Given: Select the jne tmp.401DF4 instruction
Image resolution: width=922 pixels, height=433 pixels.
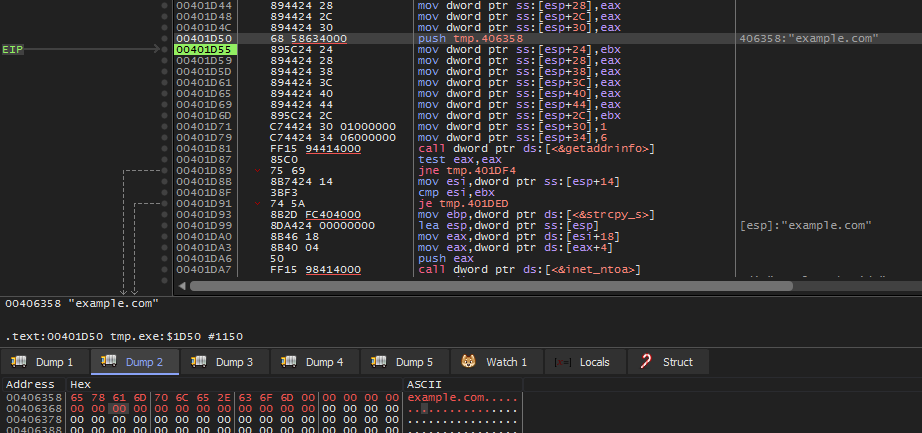Looking at the screenshot, I should tap(467, 171).
